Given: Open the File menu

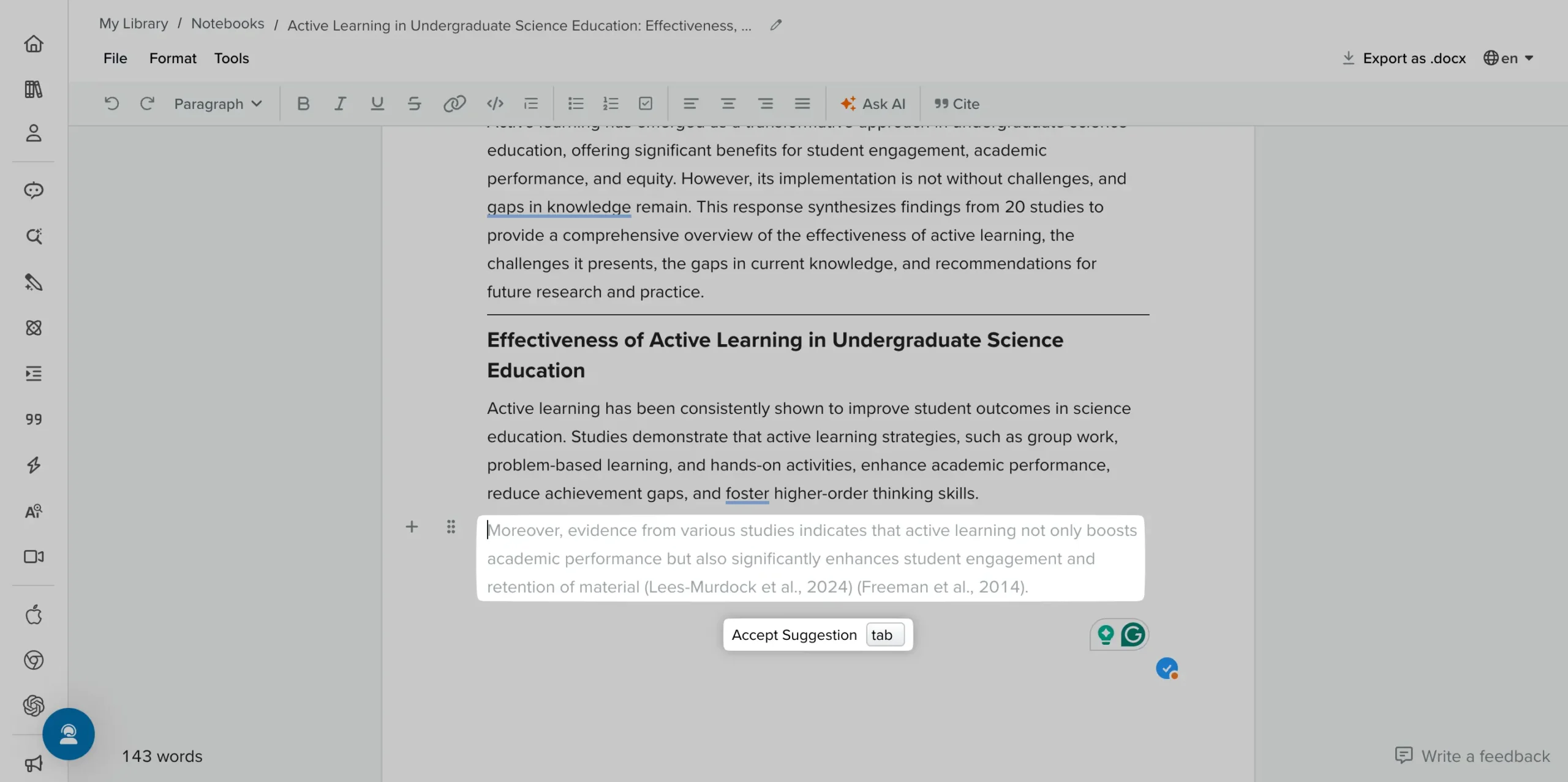Looking at the screenshot, I should 115,58.
